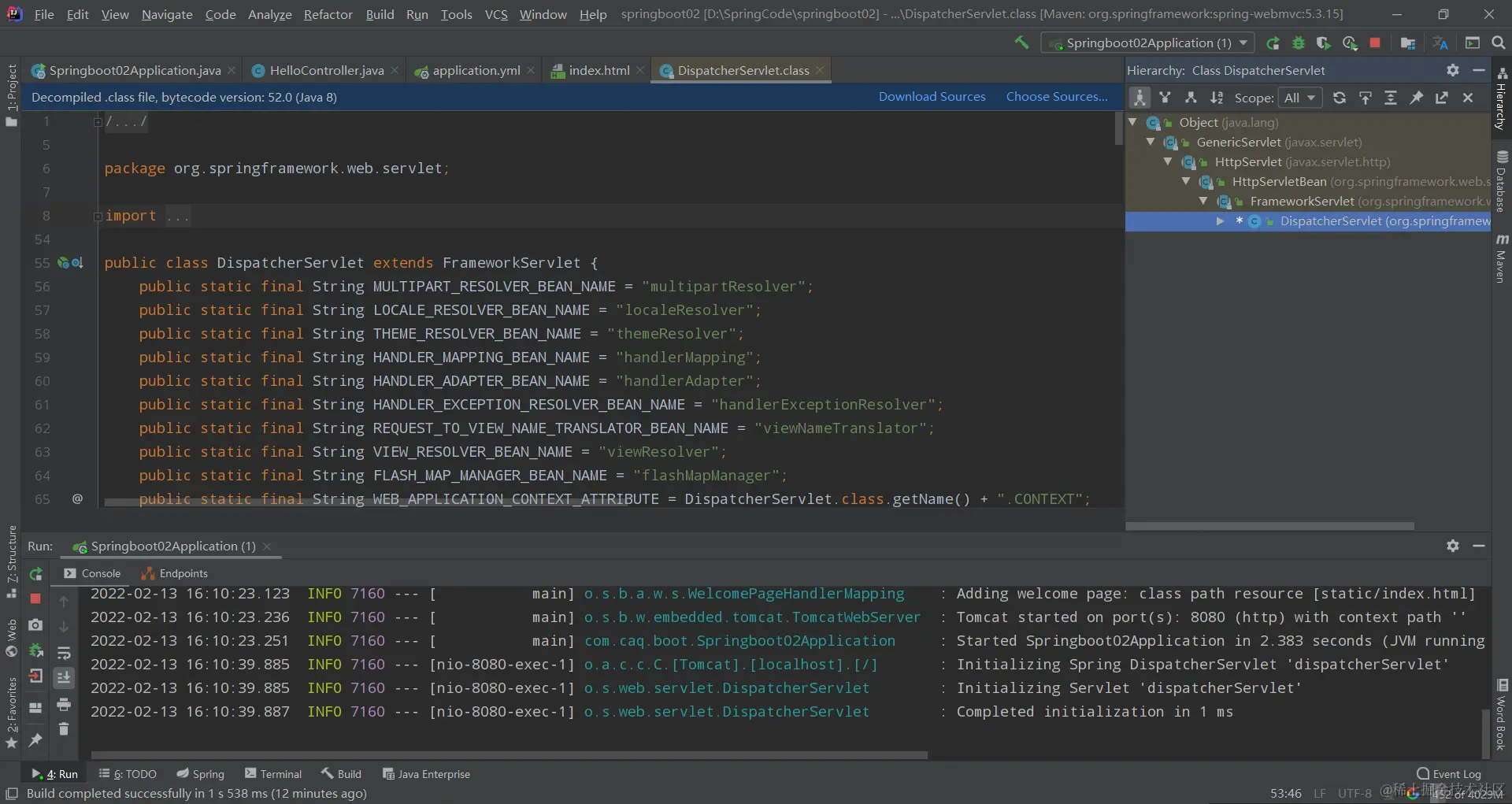Dump threads with the camera icon
Screen dimensions: 1512x804
pyautogui.click(x=35, y=624)
